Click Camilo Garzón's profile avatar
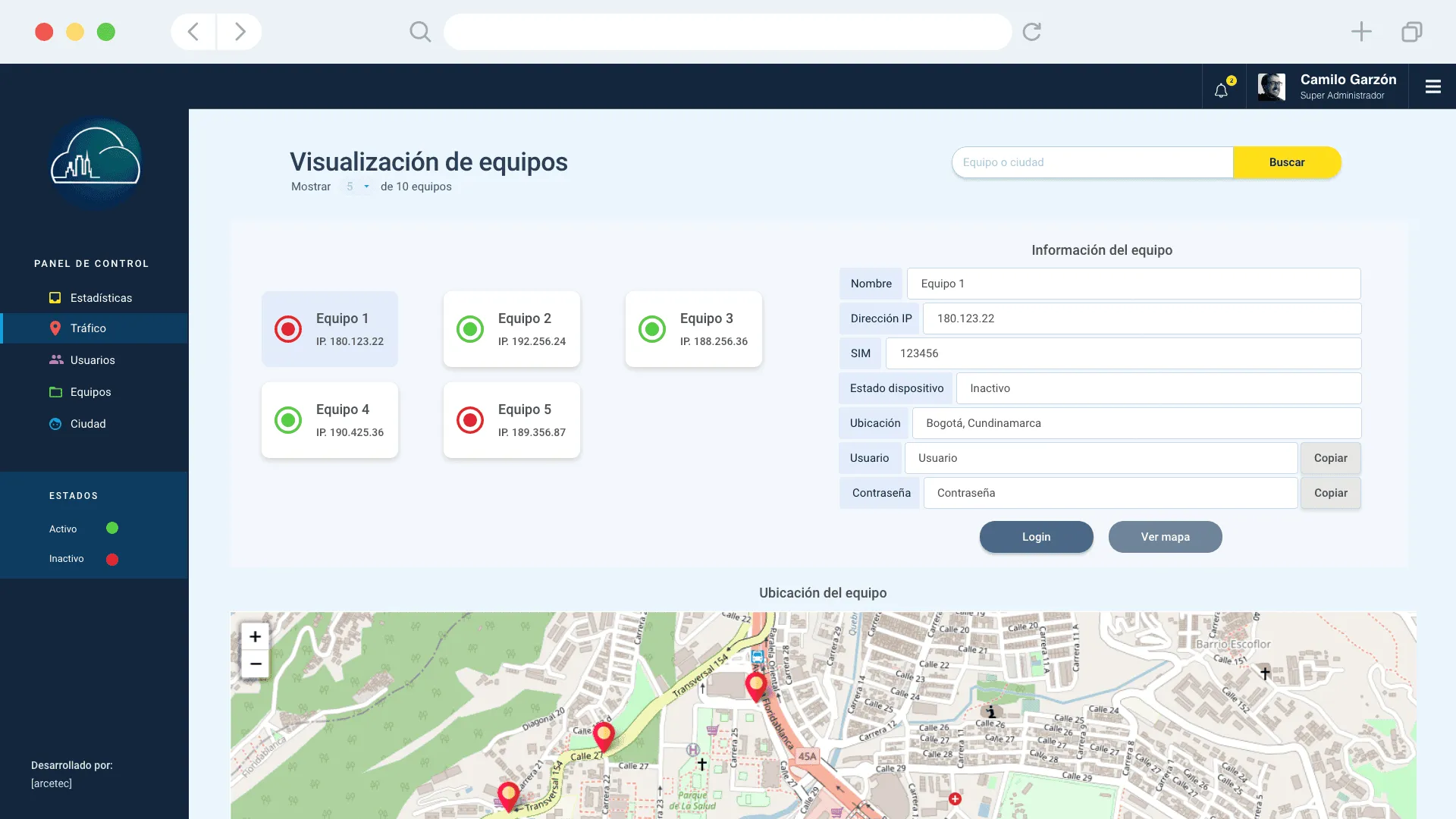This screenshot has width=1456, height=819. coord(1272,86)
